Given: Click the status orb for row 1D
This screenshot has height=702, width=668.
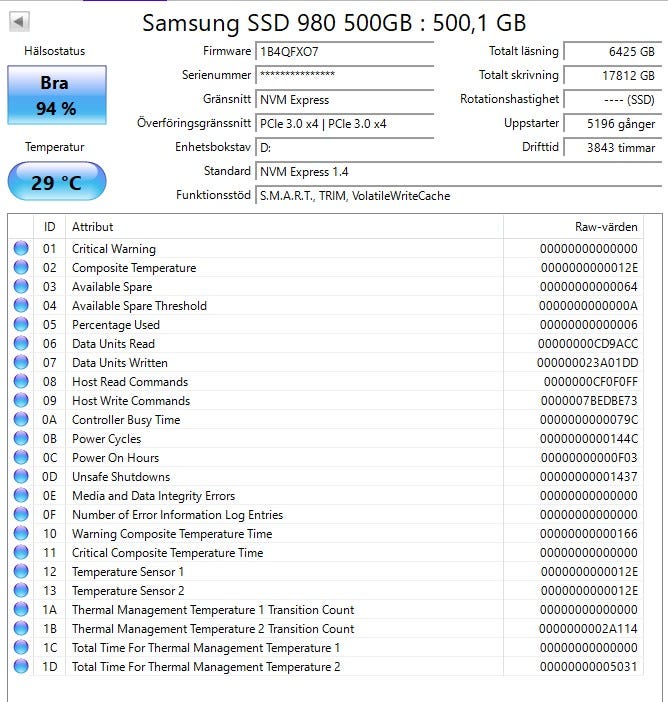Looking at the screenshot, I should (21, 666).
